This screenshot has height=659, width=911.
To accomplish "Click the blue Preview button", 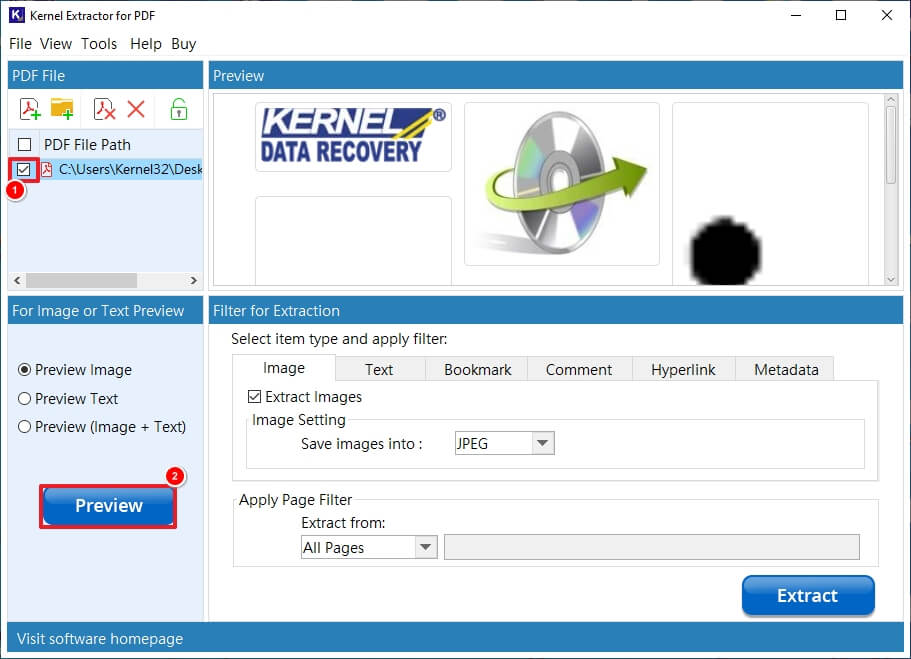I will pos(109,506).
